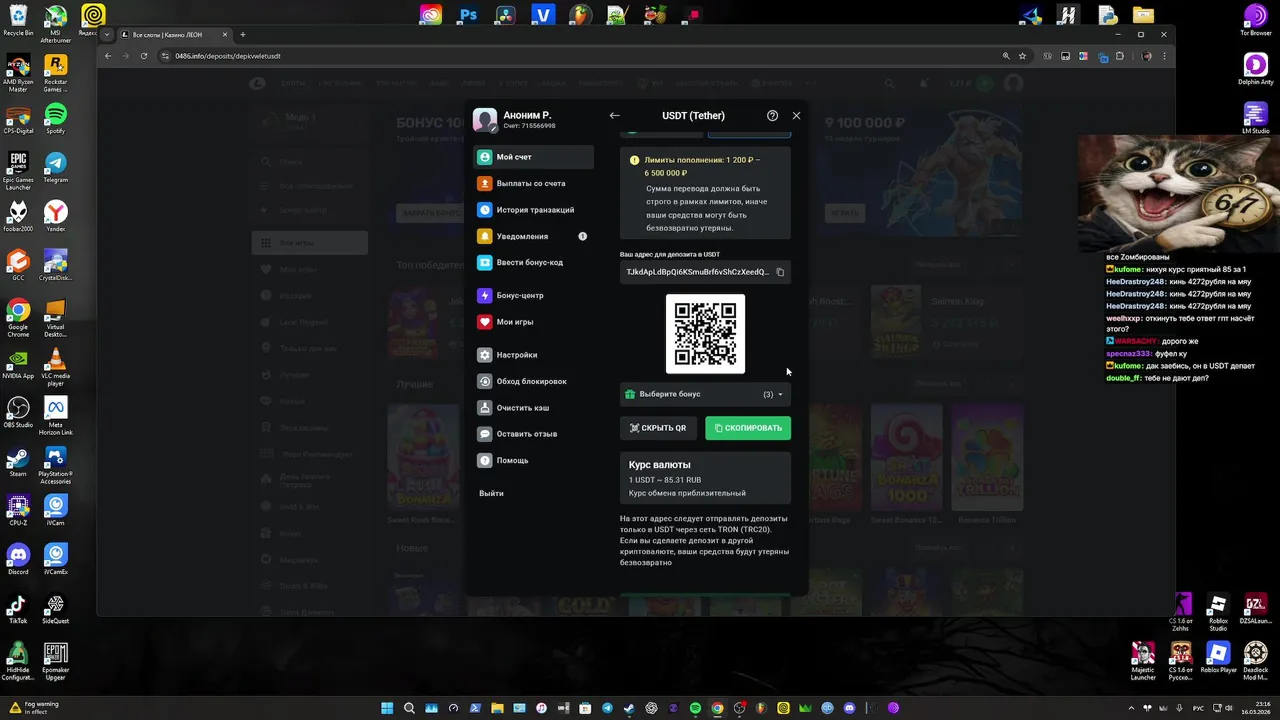Viewport: 1280px width, 720px height.
Task: Close the USDT (Tether) deposit panel
Action: tap(796, 116)
